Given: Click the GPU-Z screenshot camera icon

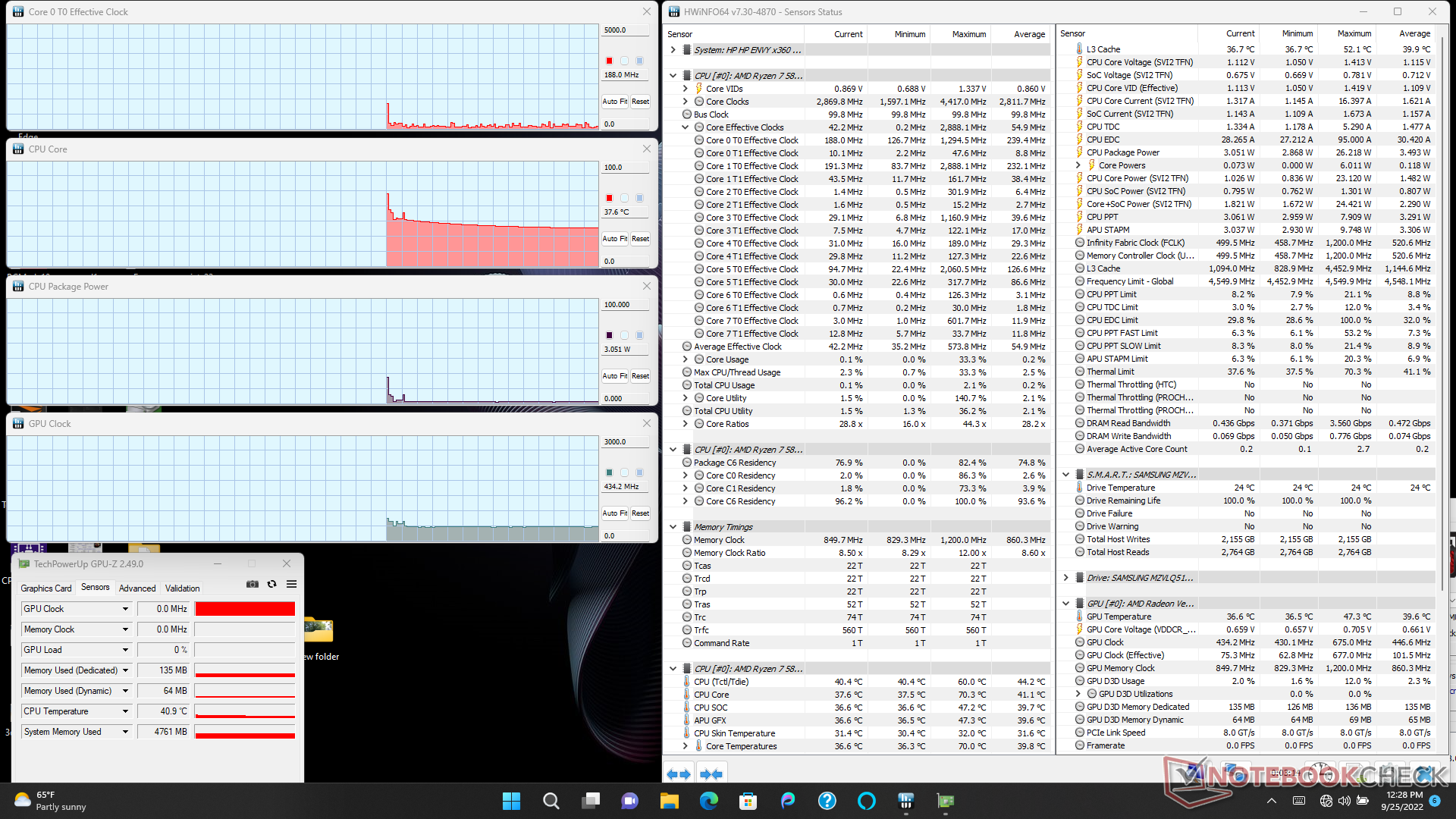Looking at the screenshot, I should pyautogui.click(x=253, y=584).
